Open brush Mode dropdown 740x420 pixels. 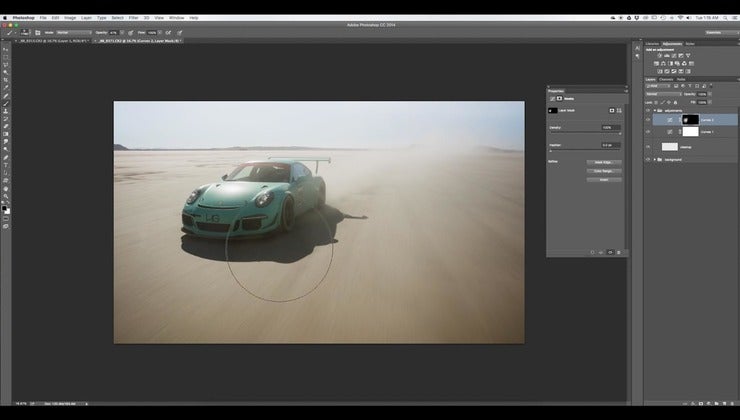click(74, 33)
